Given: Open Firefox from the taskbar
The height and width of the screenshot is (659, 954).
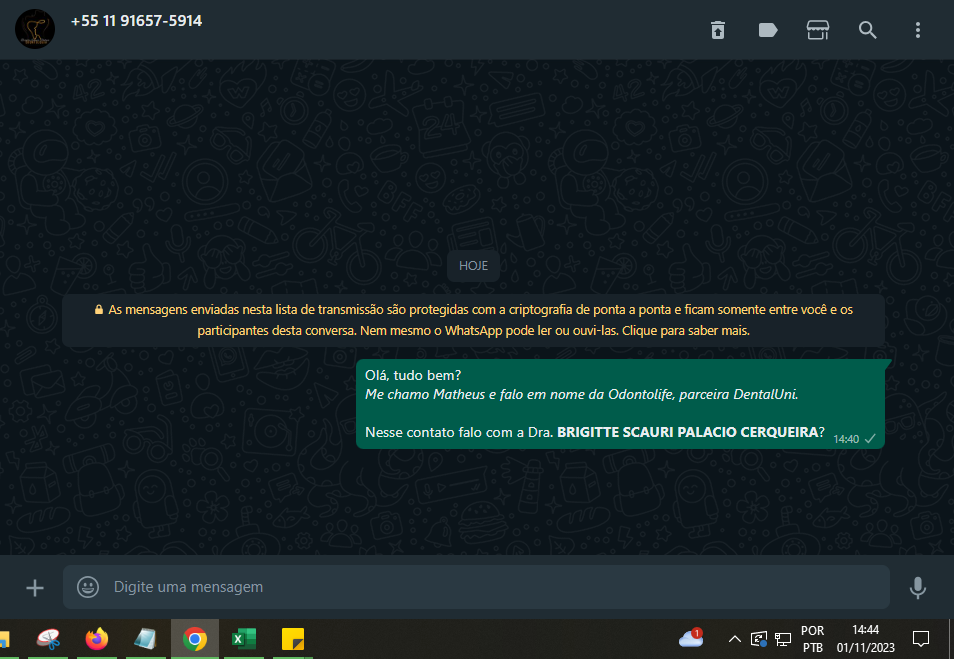Looking at the screenshot, I should pyautogui.click(x=97, y=639).
